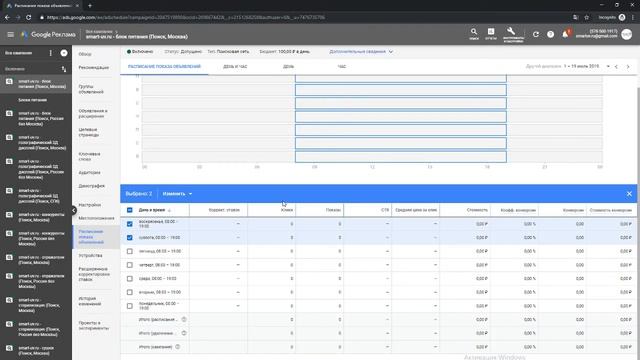Click the translate page icon in address bar
640x360 pixels.
576,18
